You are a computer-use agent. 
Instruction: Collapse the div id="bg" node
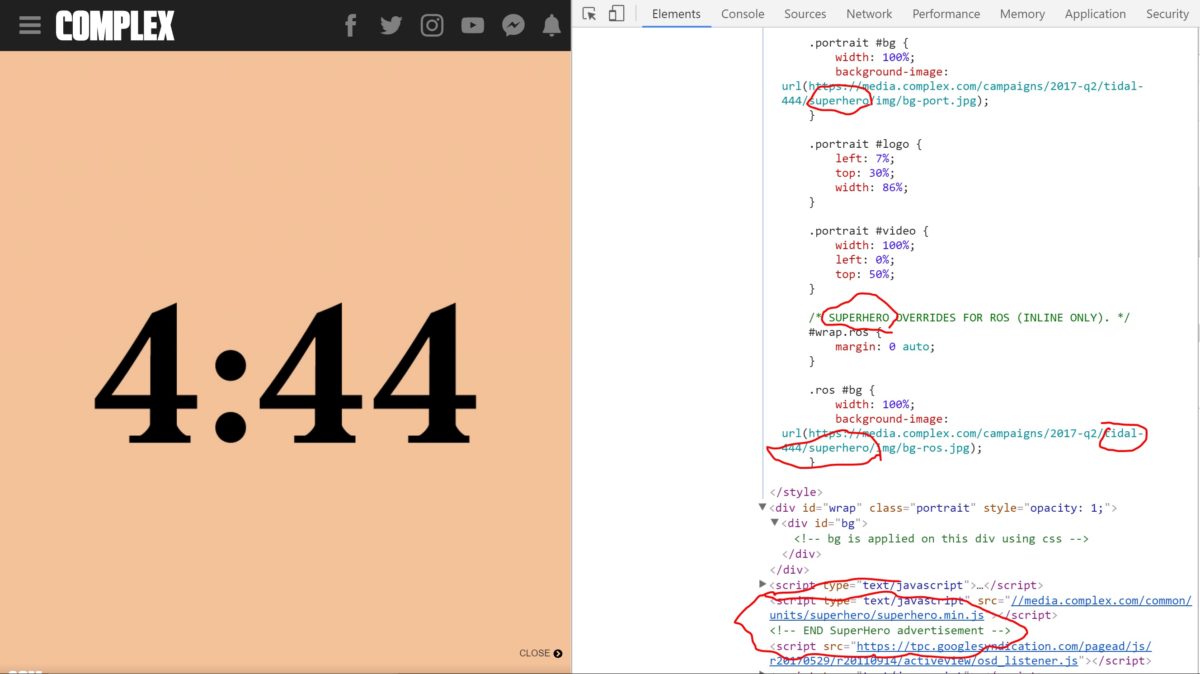(x=775, y=523)
